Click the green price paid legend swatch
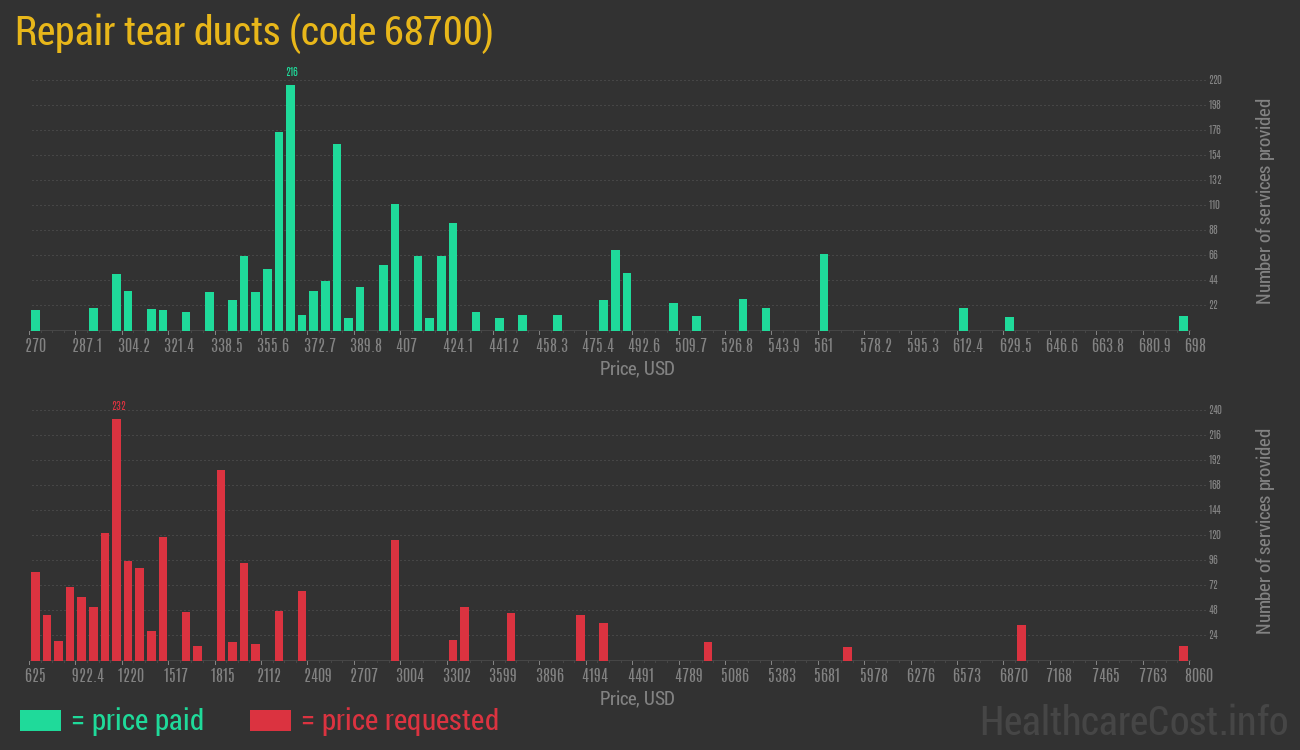Screen dimensions: 1300x750 click(40, 720)
